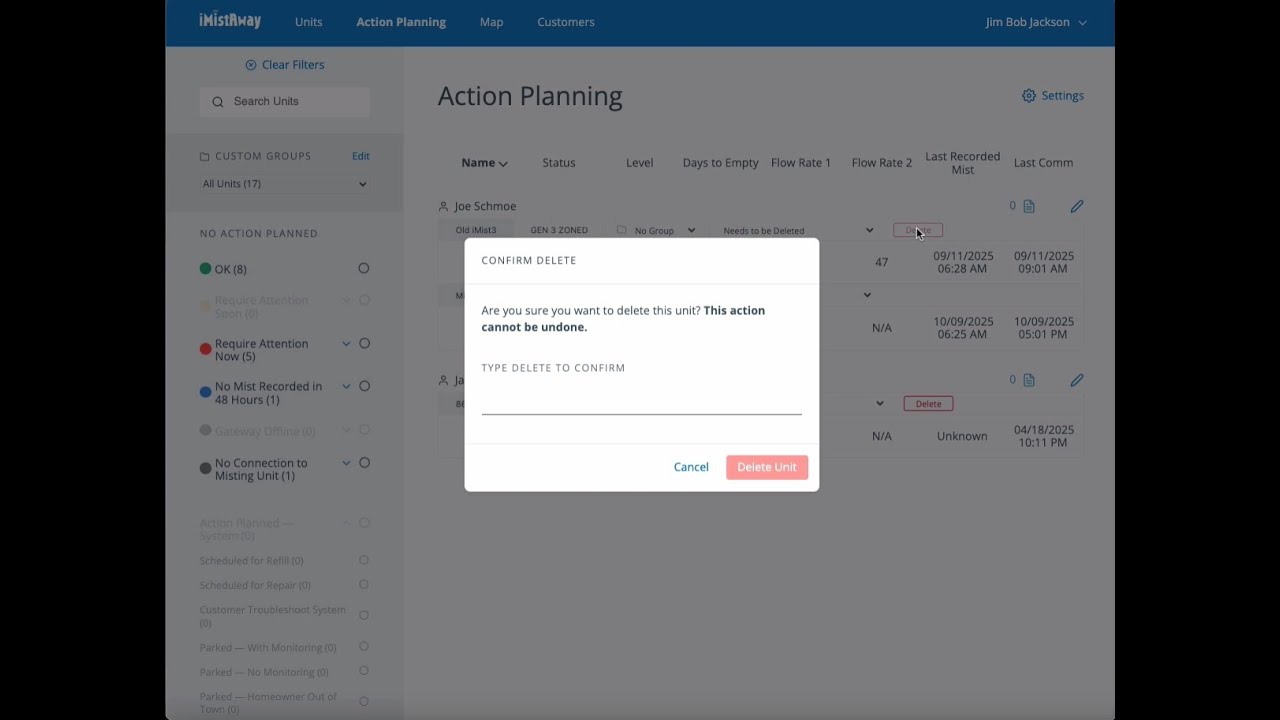This screenshot has width=1280, height=720.
Task: Toggle No Mist Recorded in 48 Hours radio
Action: click(x=364, y=386)
